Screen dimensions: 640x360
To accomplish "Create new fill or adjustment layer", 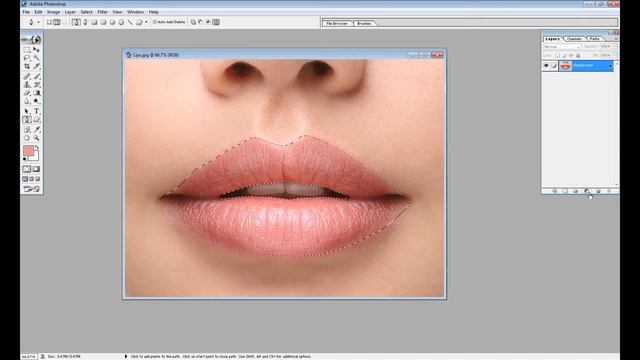I will pos(587,191).
